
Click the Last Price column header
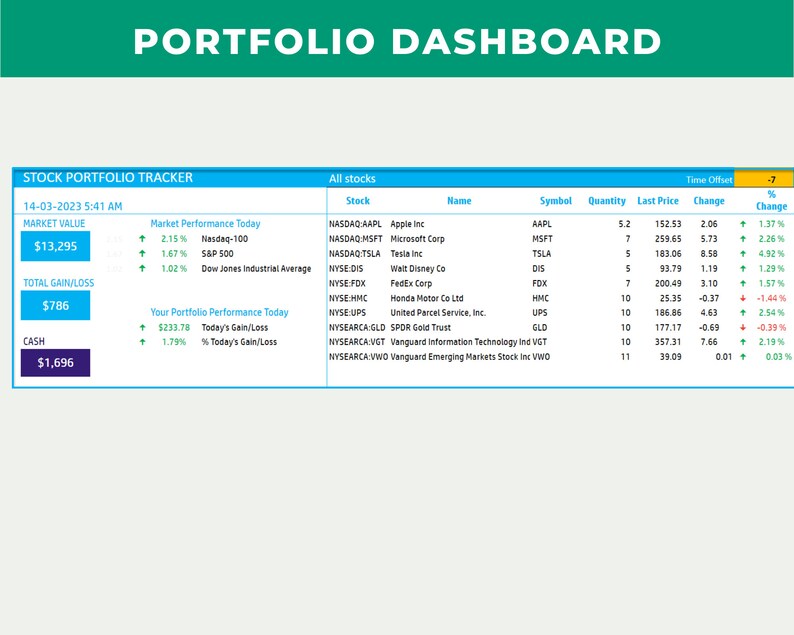click(657, 201)
